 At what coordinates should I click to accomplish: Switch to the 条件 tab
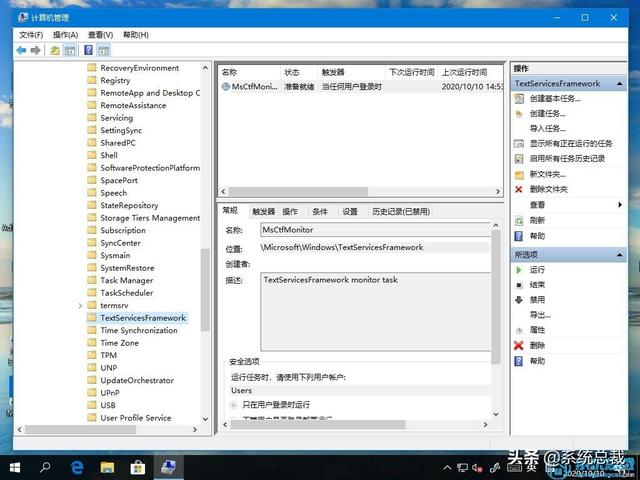pyautogui.click(x=320, y=211)
